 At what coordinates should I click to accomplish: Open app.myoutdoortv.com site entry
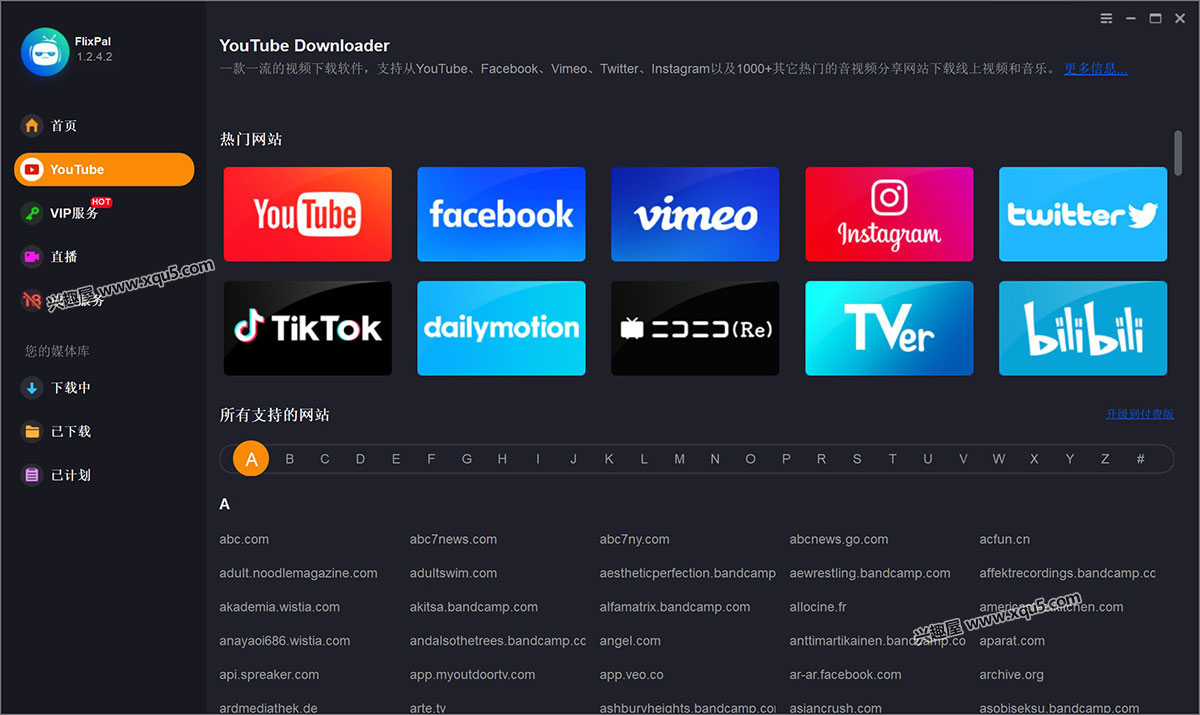click(472, 675)
